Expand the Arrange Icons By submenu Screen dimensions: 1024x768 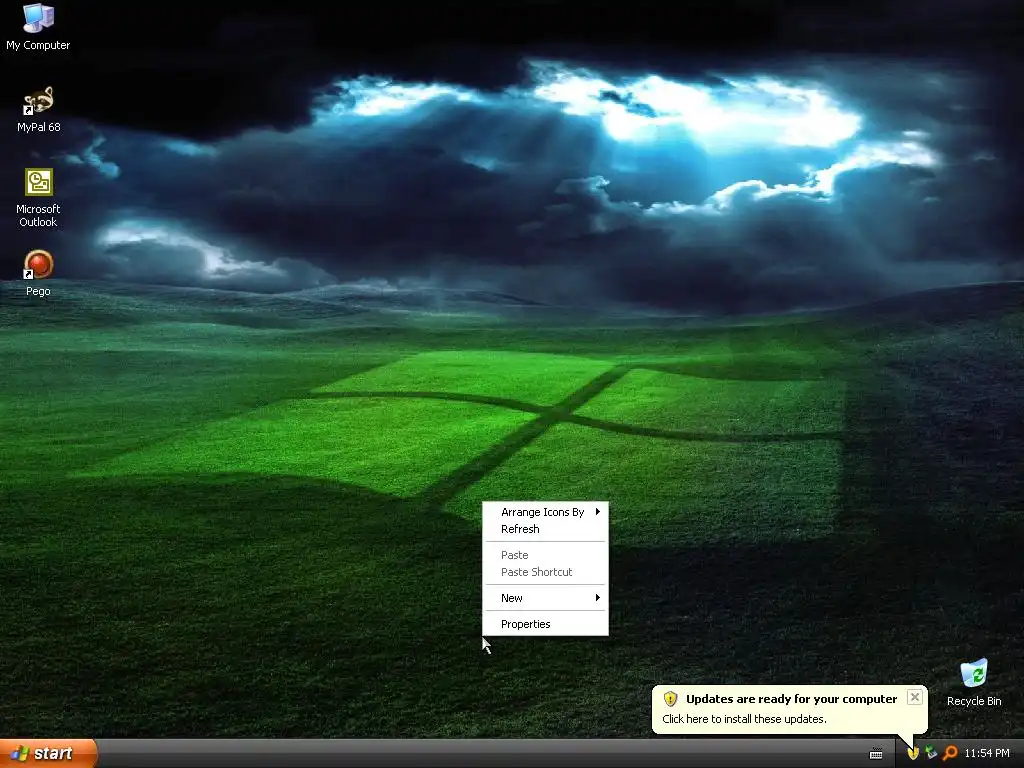(x=545, y=512)
